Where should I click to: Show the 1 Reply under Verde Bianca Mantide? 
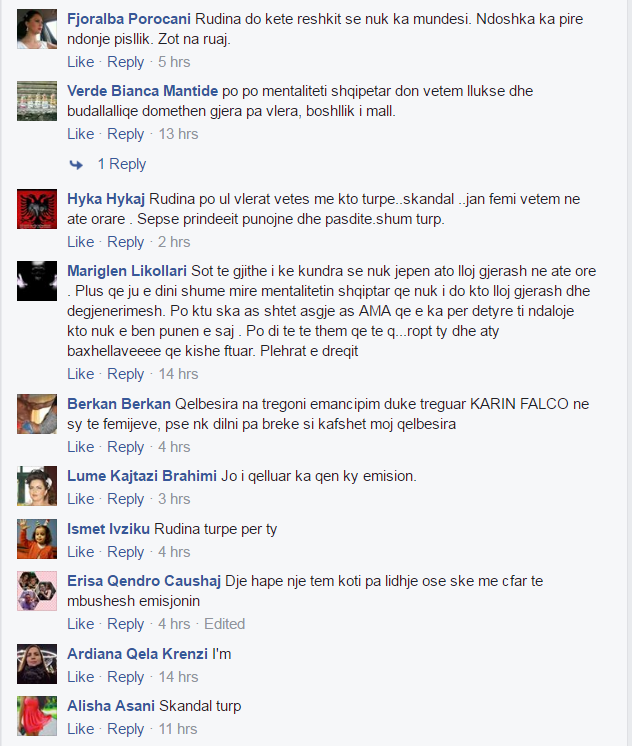(122, 164)
